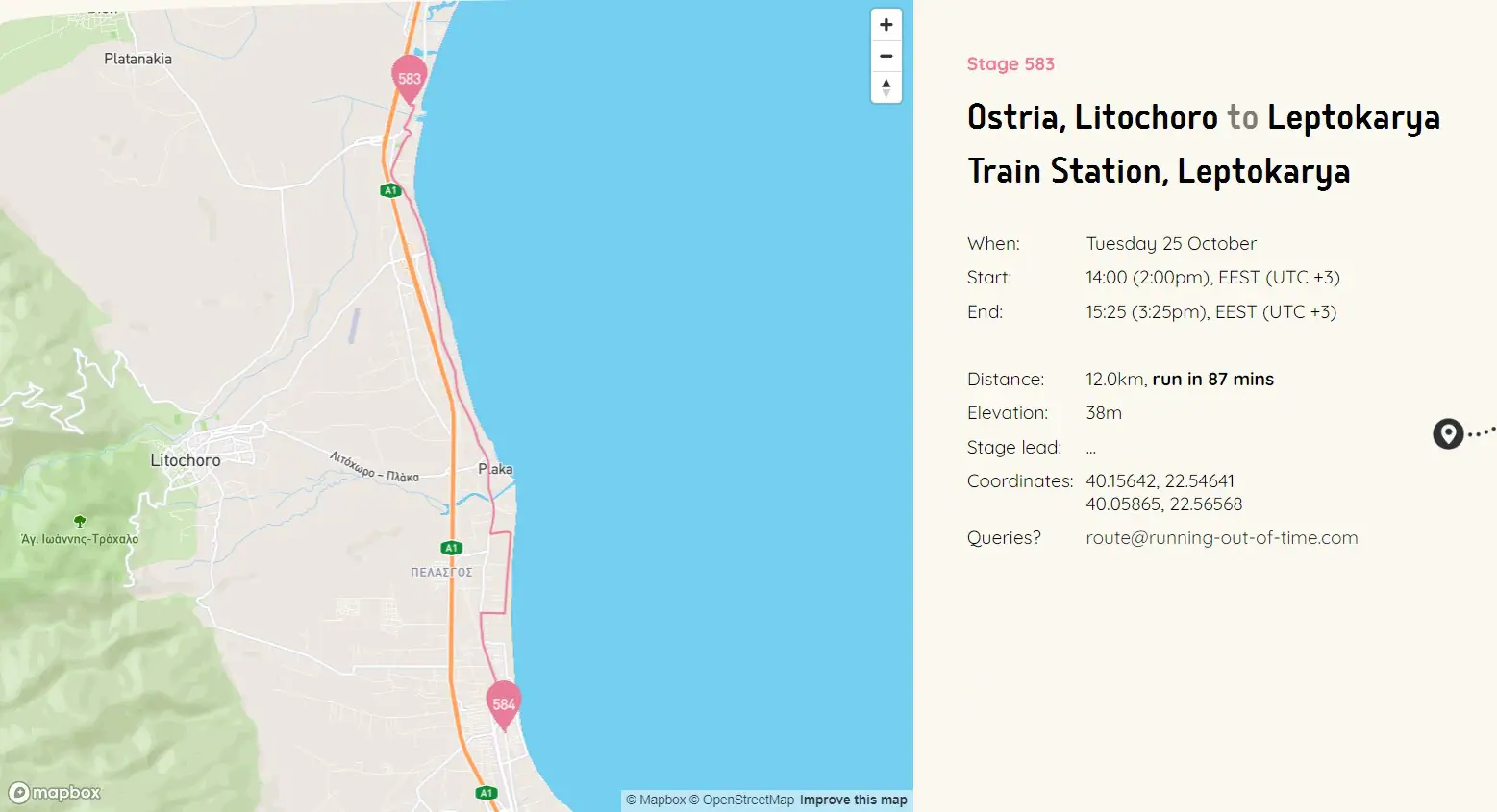Click the route@running-out-of-time.com email address
The height and width of the screenshot is (812, 1497).
tap(1221, 538)
